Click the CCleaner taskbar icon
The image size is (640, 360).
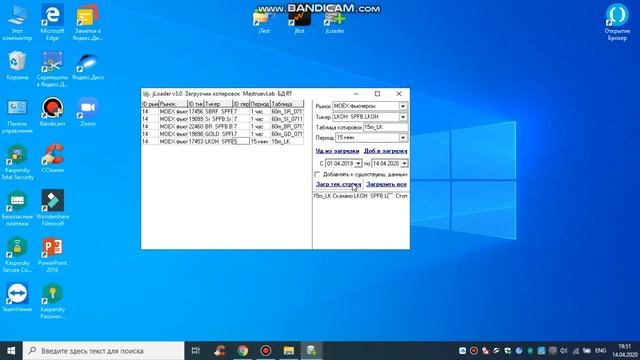point(220,351)
